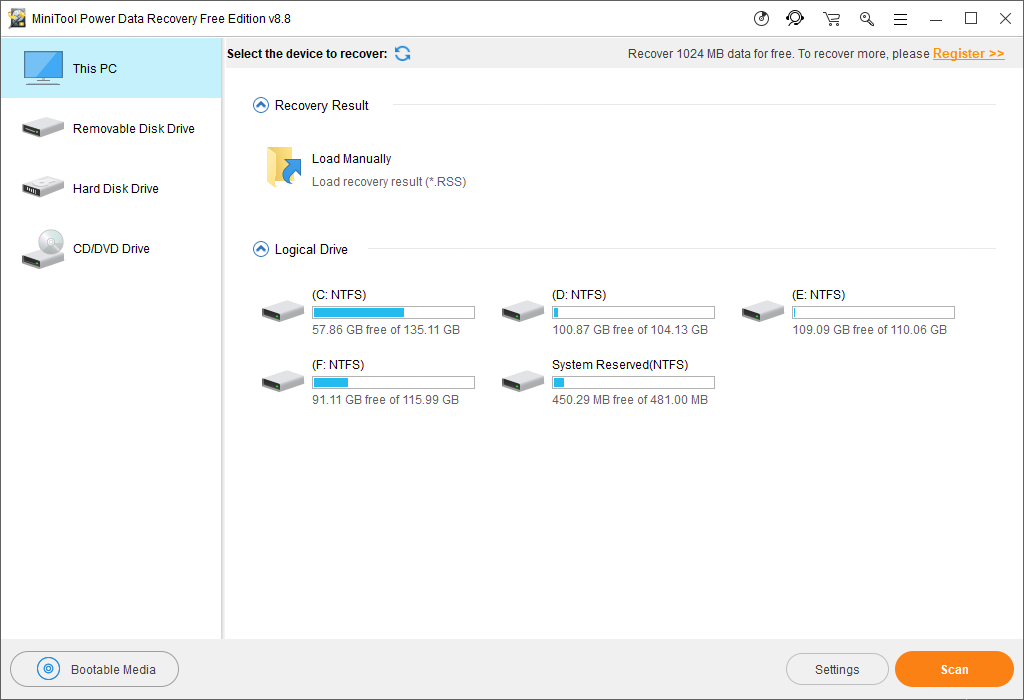Viewport: 1024px width, 700px height.
Task: Click the CD/DVD Drive disc icon
Action: pos(43,249)
